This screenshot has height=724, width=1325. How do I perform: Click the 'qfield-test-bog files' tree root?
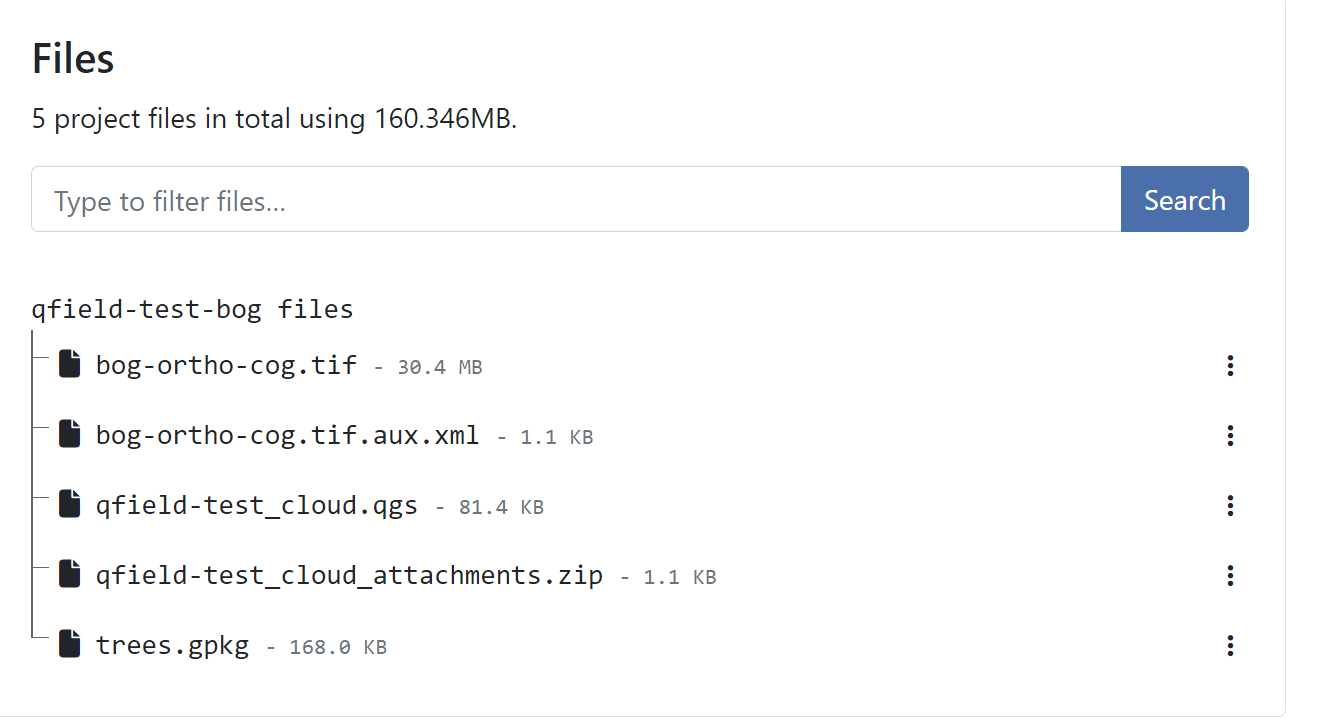[192, 309]
